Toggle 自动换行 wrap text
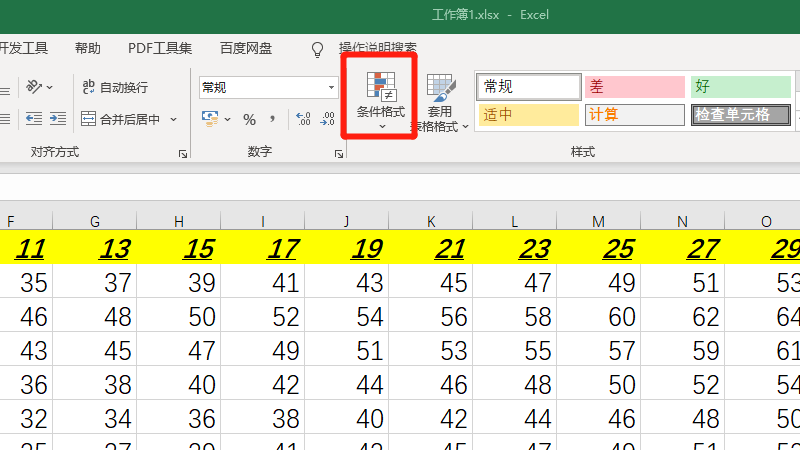The height and width of the screenshot is (450, 800). (x=114, y=88)
